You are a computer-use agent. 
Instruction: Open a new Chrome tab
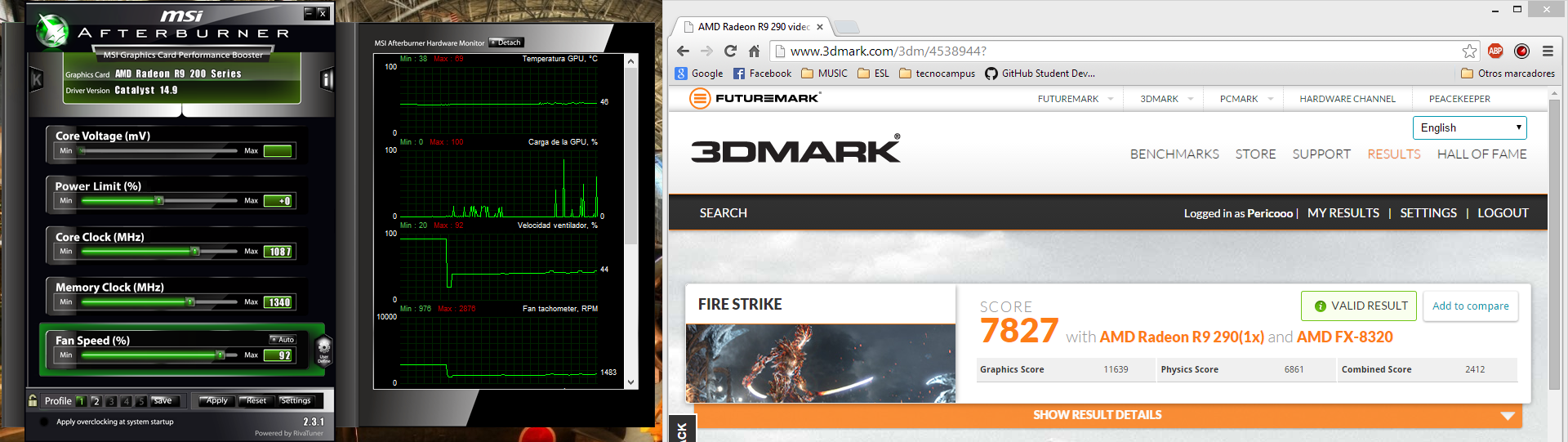(847, 27)
